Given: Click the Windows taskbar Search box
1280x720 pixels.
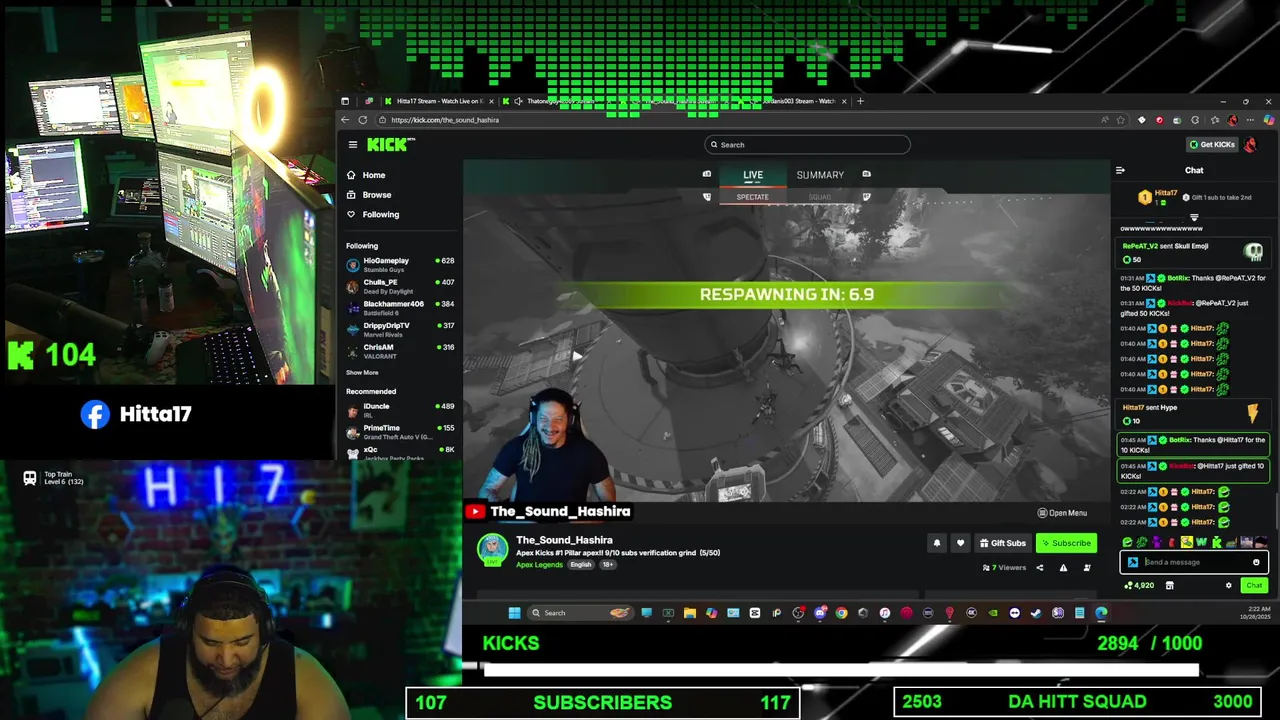Looking at the screenshot, I should tap(580, 613).
